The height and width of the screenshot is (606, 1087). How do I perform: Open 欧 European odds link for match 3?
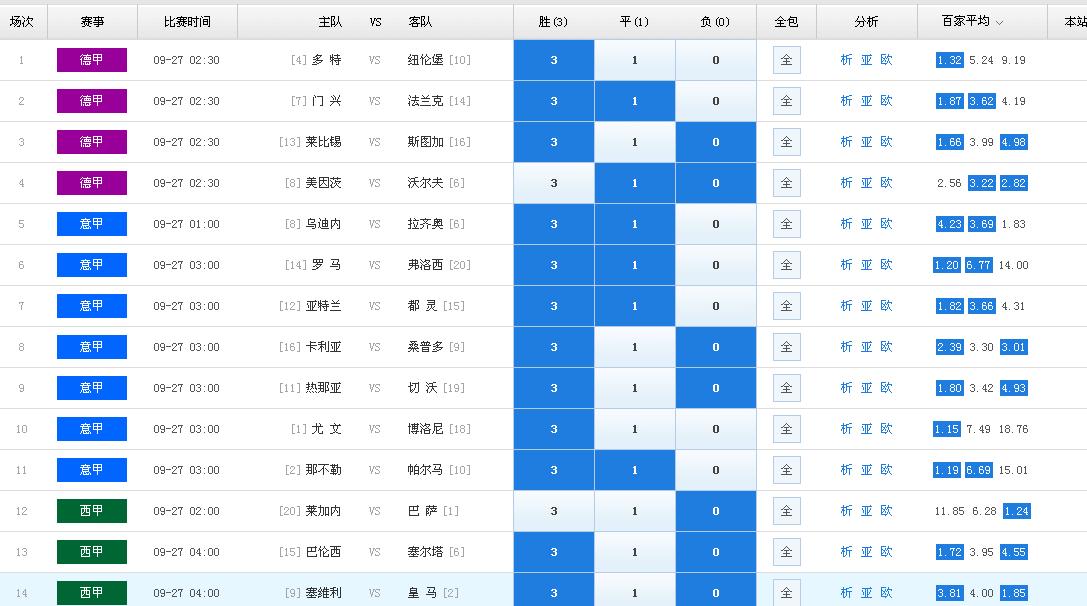tap(886, 141)
